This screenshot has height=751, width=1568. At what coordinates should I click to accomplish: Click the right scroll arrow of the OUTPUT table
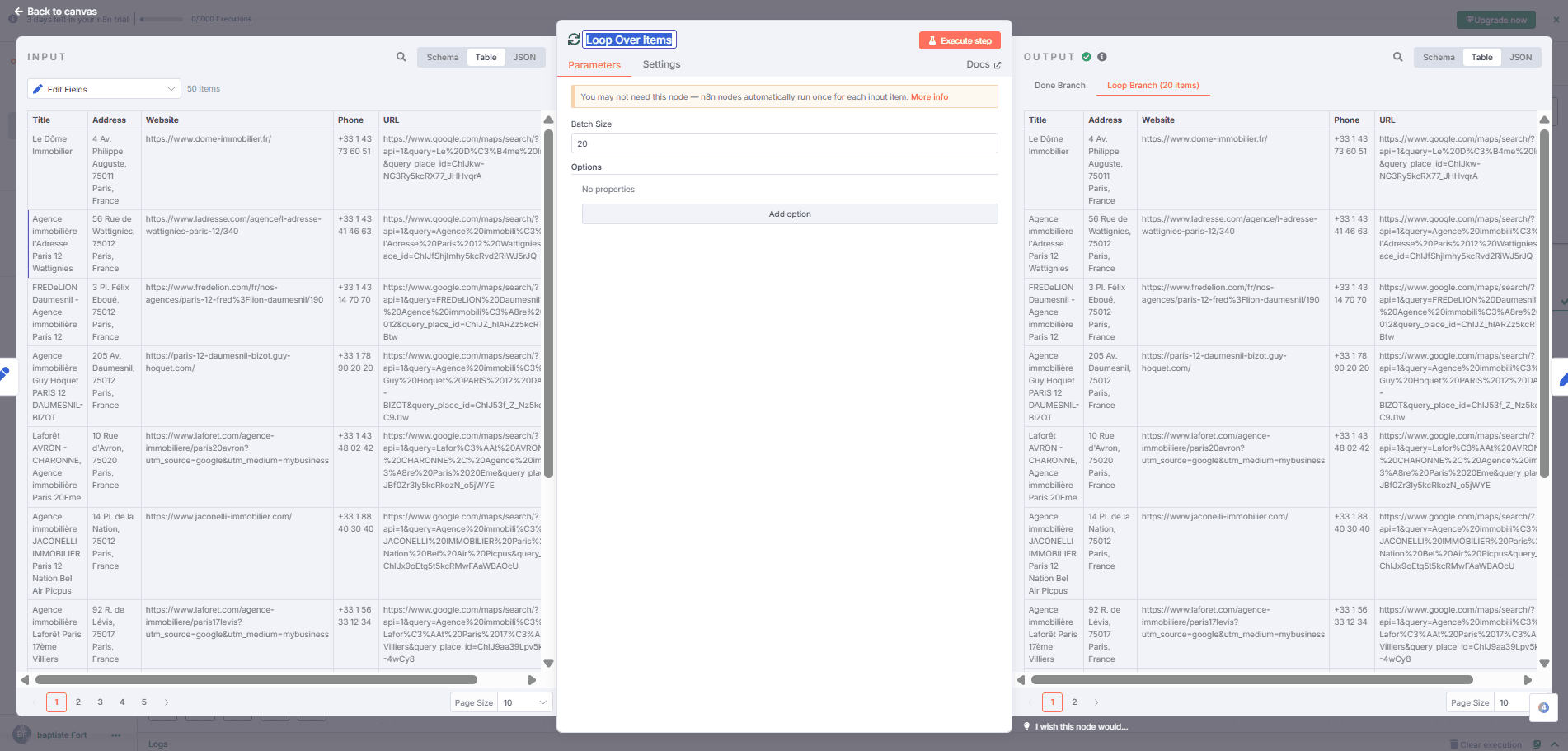point(1528,680)
